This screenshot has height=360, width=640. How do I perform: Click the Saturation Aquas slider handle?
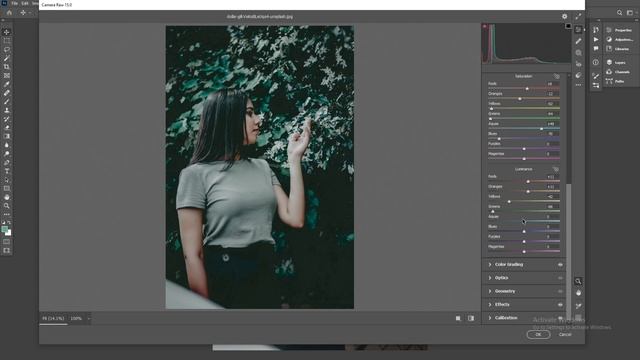click(x=542, y=129)
